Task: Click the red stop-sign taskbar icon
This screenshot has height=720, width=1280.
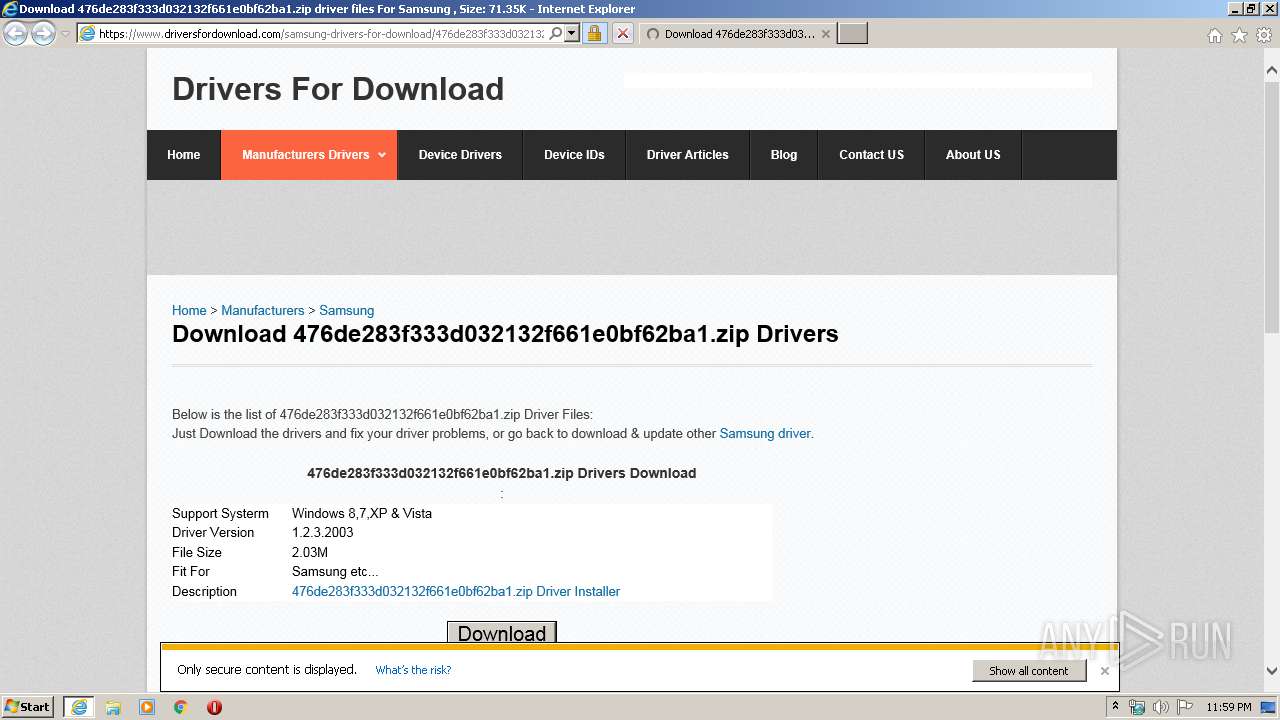Action: click(x=214, y=707)
